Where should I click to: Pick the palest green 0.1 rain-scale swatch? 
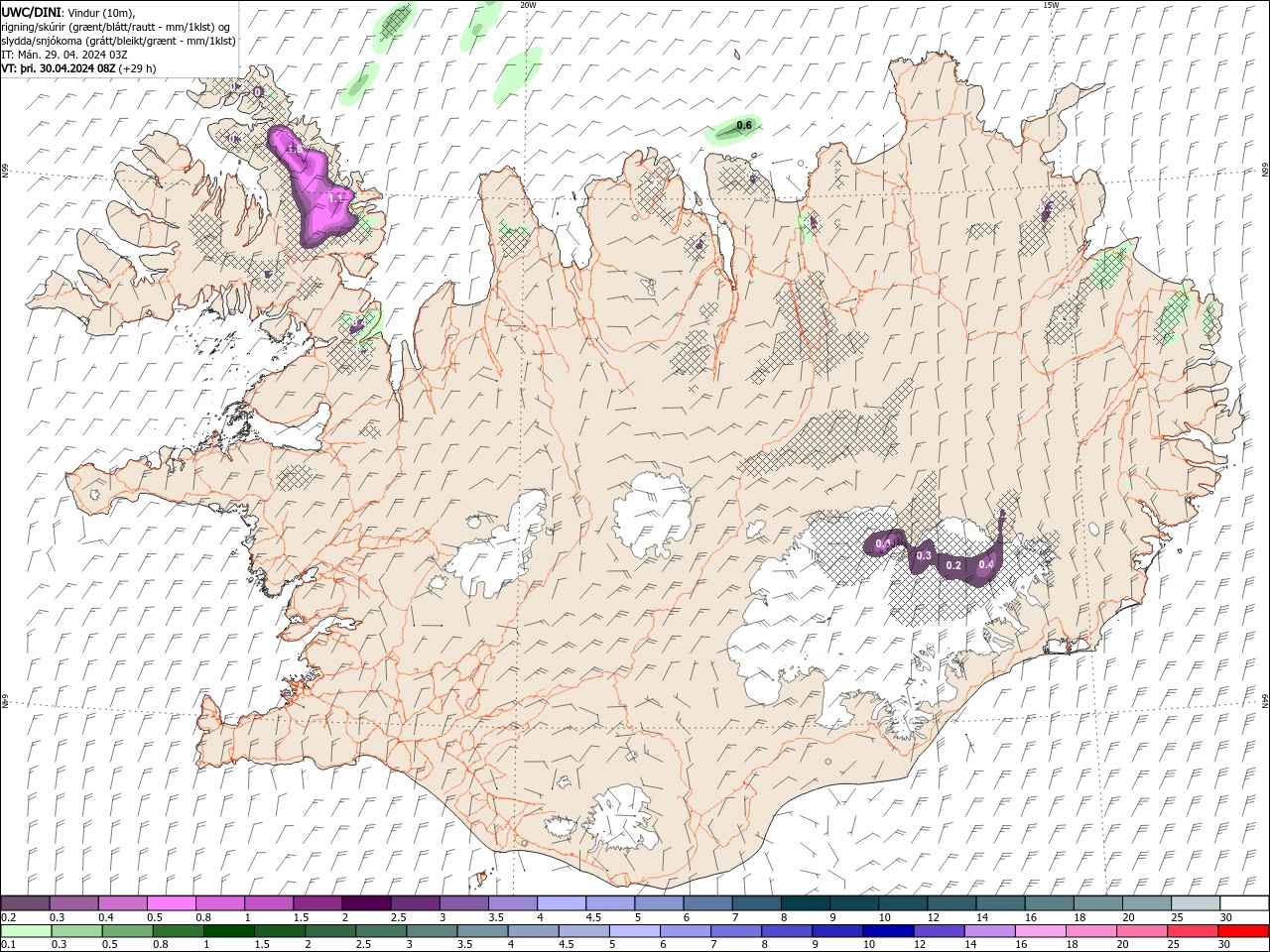(x=26, y=931)
